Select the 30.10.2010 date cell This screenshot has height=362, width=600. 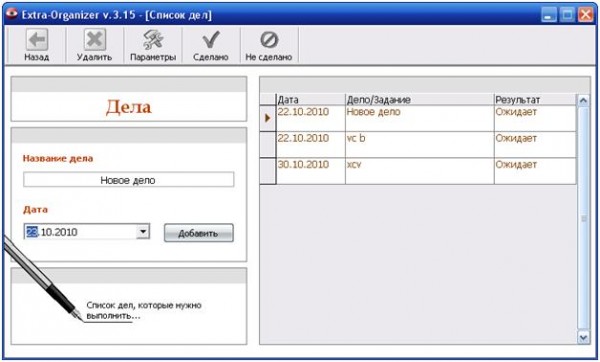(310, 171)
